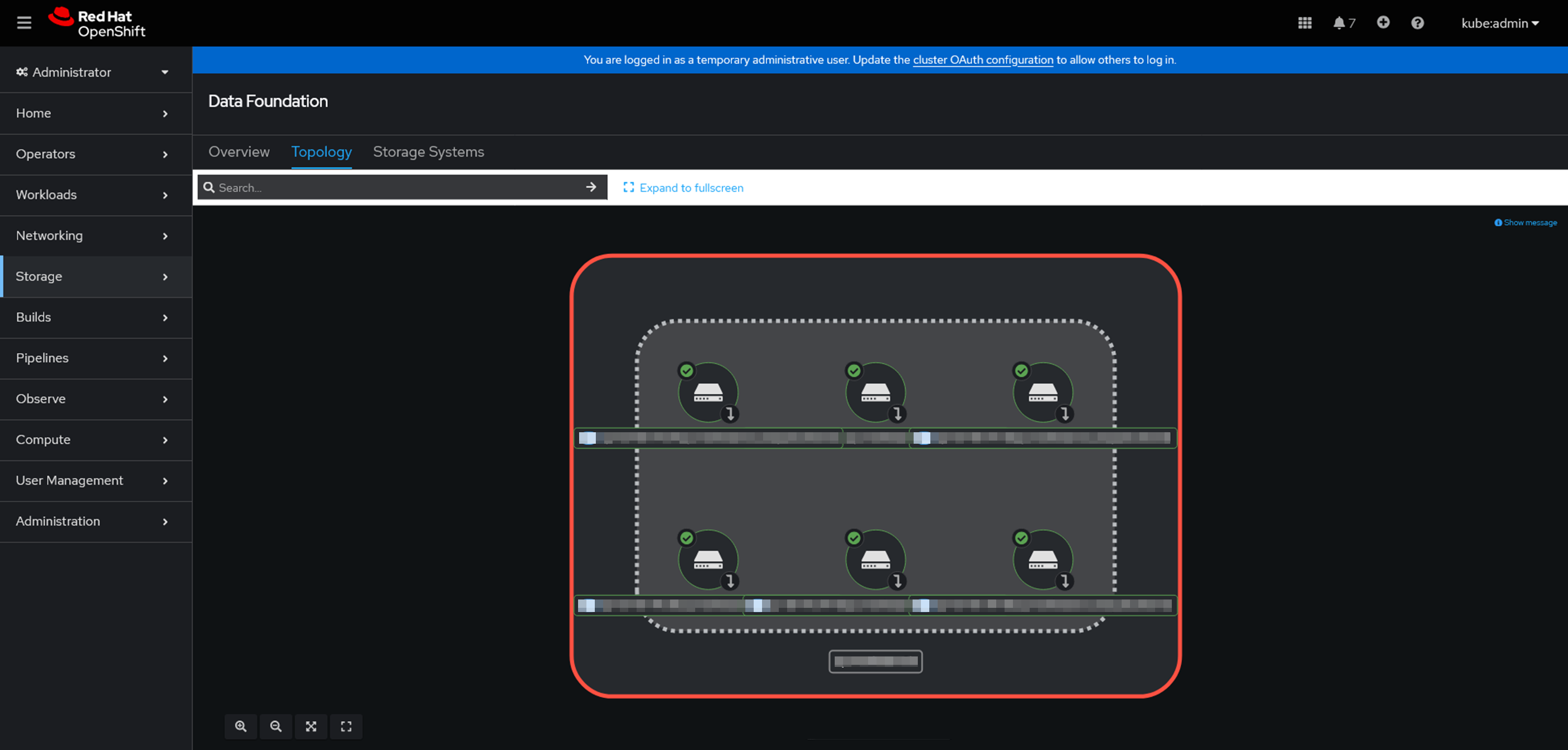This screenshot has height=750, width=1568.
Task: Expand the Workloads navigation section
Action: click(x=93, y=195)
